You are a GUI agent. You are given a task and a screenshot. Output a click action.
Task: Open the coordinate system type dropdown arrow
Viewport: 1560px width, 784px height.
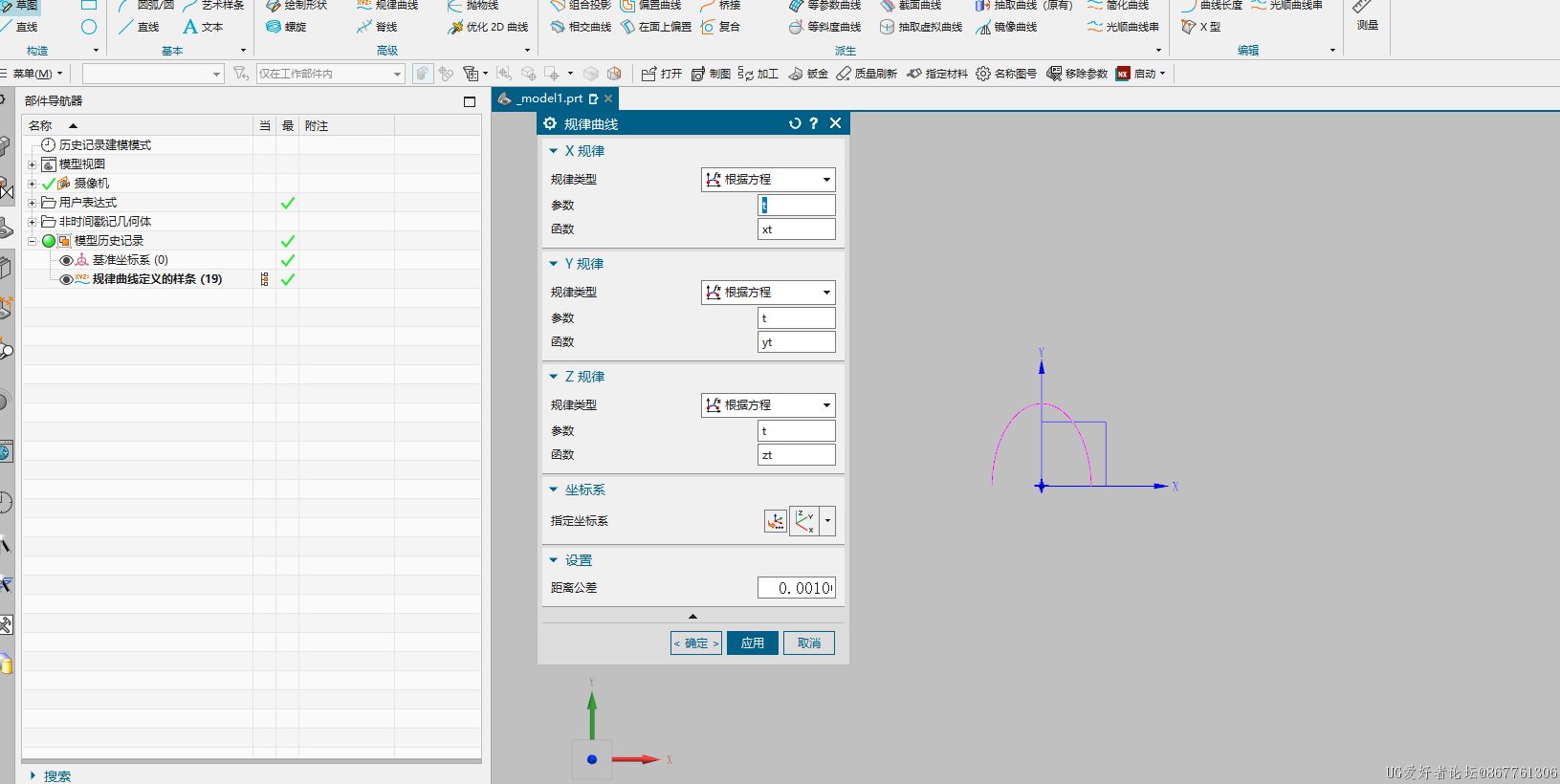click(828, 521)
